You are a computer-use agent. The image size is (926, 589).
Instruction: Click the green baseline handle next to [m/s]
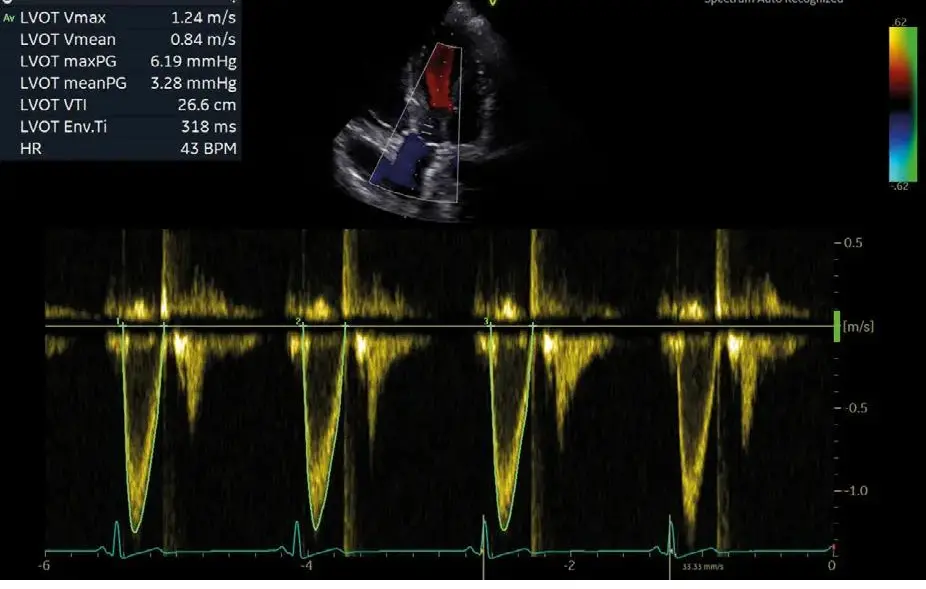[838, 326]
